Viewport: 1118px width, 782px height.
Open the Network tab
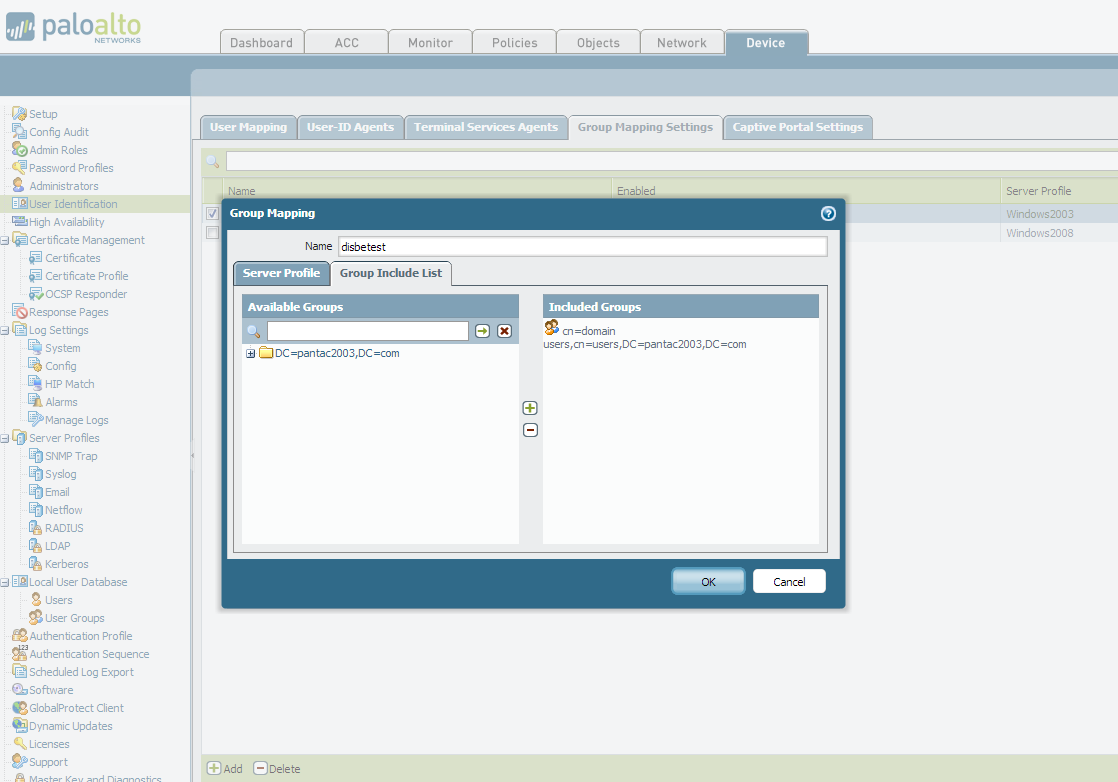[682, 42]
